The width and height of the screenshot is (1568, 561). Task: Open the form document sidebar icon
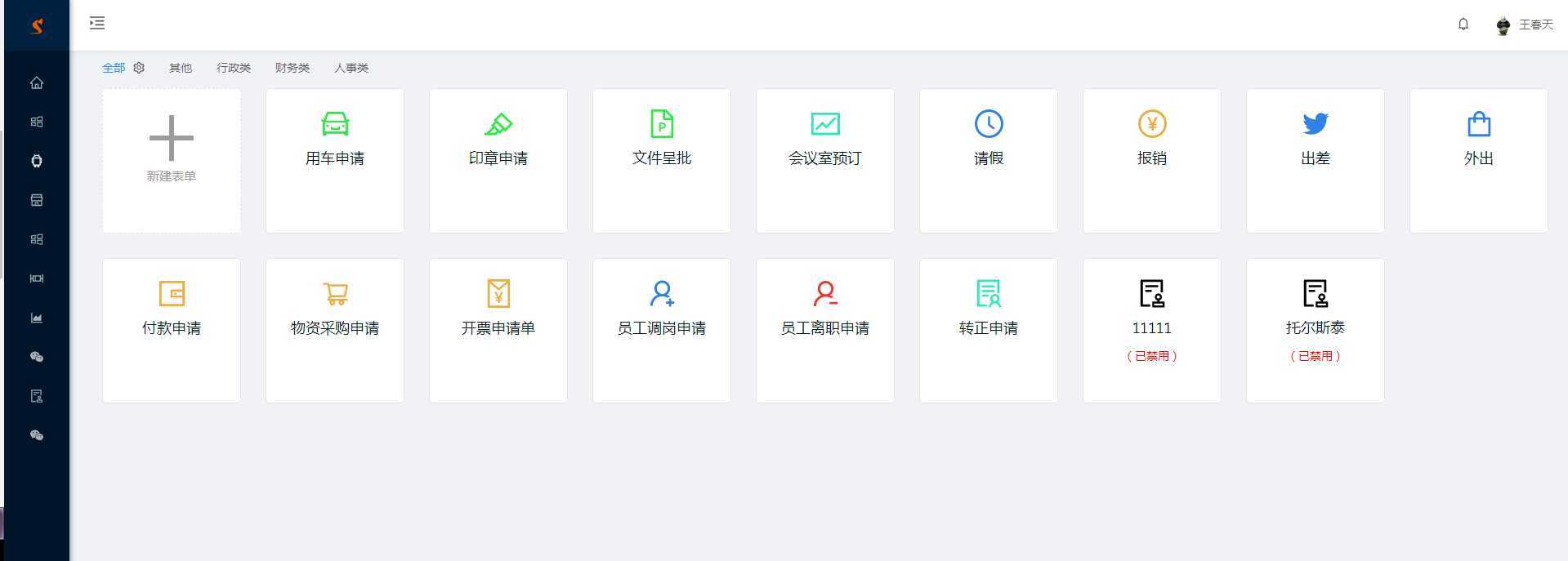tap(37, 396)
